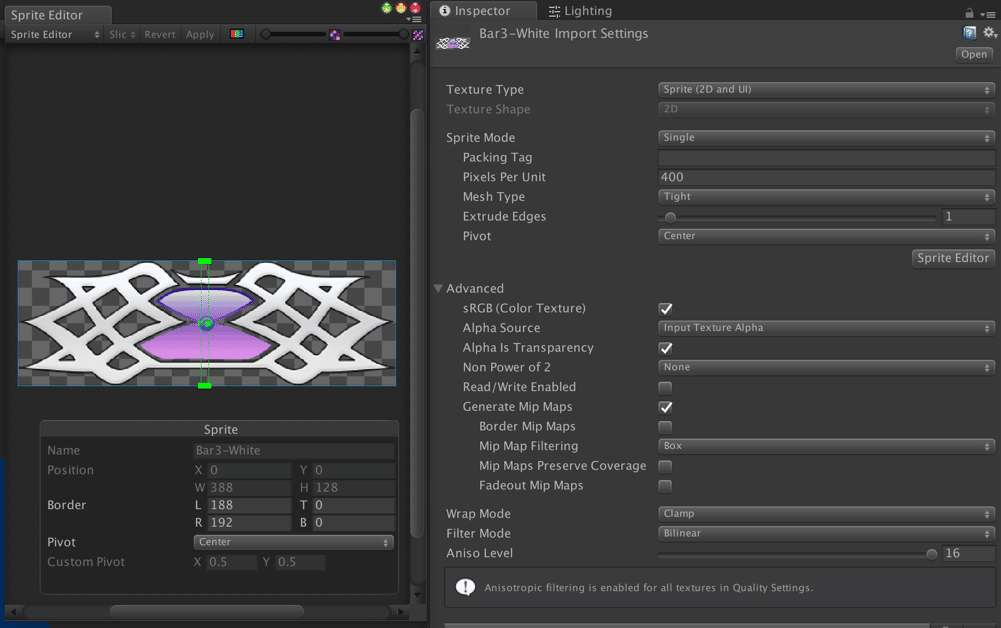Change the Wrap Mode dropdown from Clamp
1001x628 pixels.
(825, 513)
